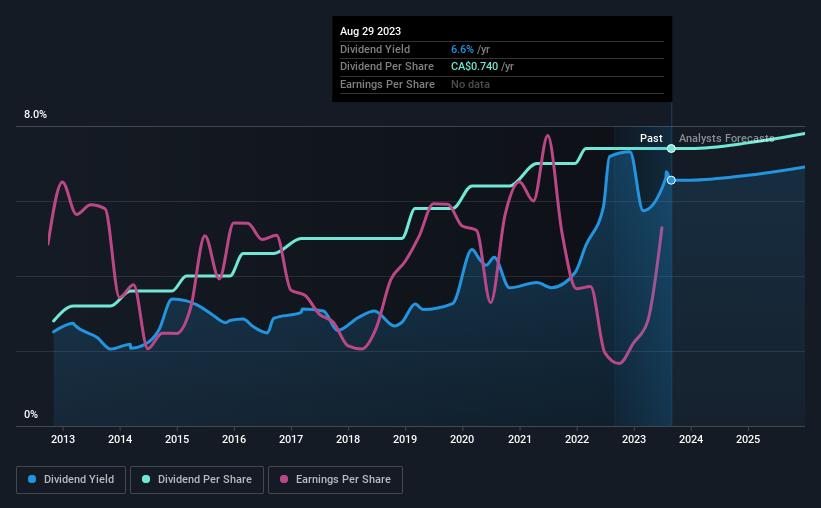Click the blue dividend yield data point marker
Screen dimensions: 821x508
click(x=671, y=180)
